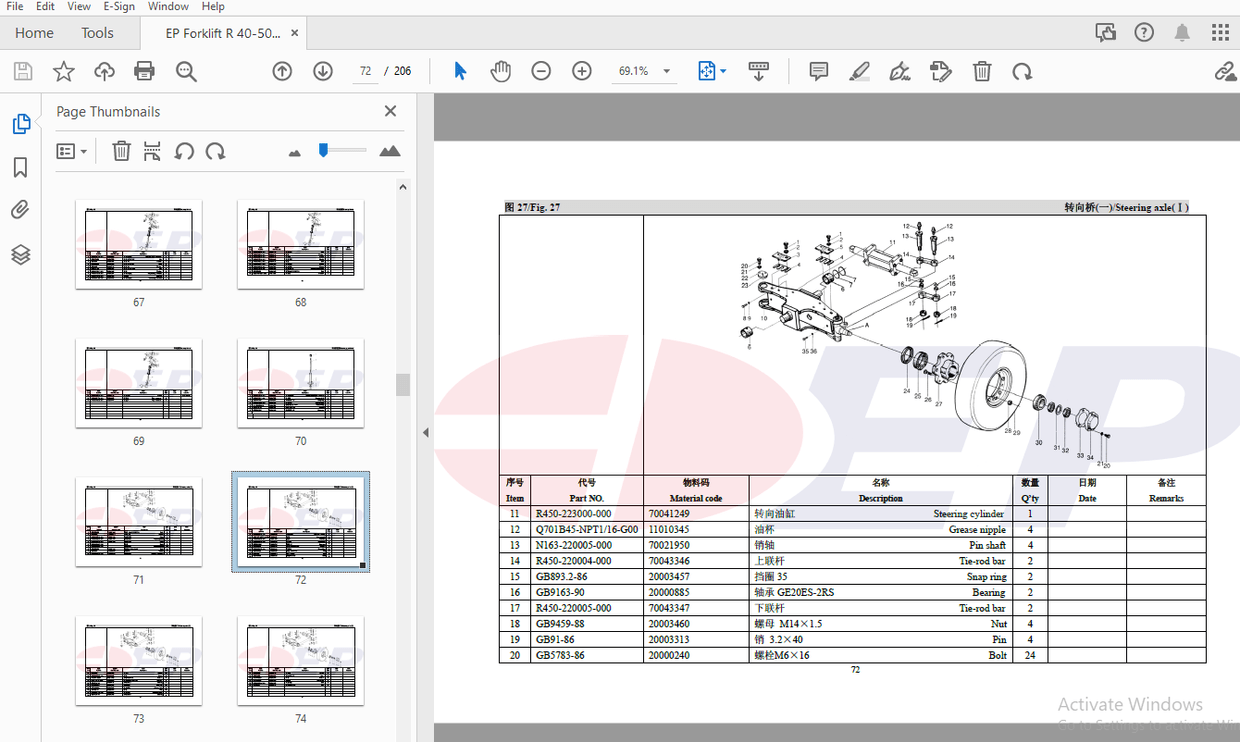Rotate pages clockwise in the thumbnails panel
Image resolution: width=1240 pixels, height=742 pixels.
[x=215, y=151]
